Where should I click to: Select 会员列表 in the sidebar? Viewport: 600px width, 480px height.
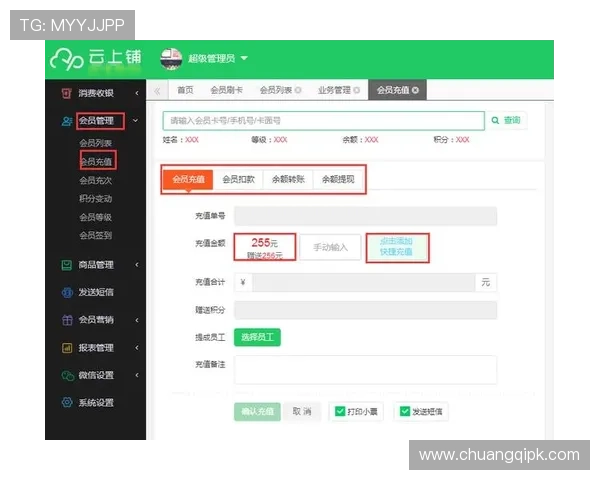pos(96,143)
